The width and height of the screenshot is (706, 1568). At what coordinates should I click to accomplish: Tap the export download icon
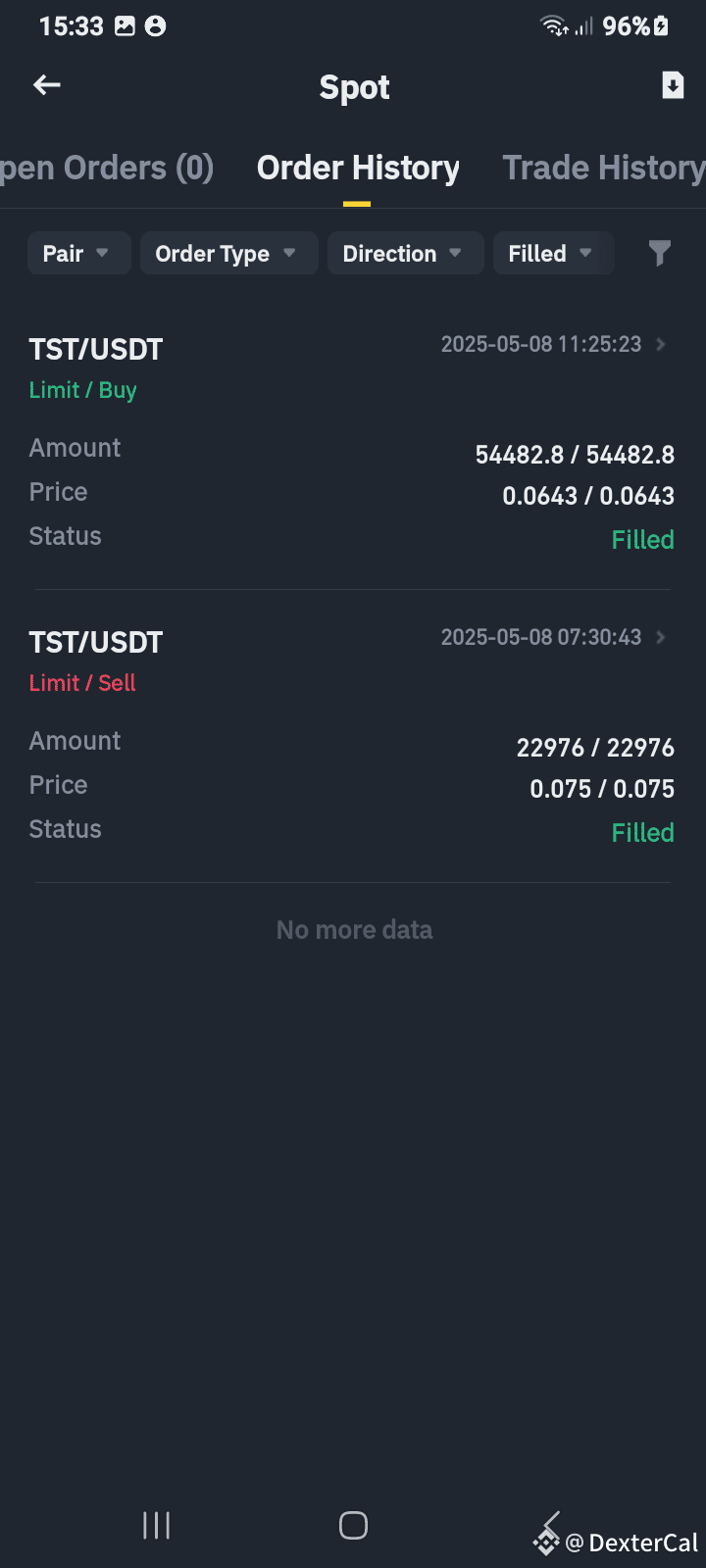coord(673,85)
